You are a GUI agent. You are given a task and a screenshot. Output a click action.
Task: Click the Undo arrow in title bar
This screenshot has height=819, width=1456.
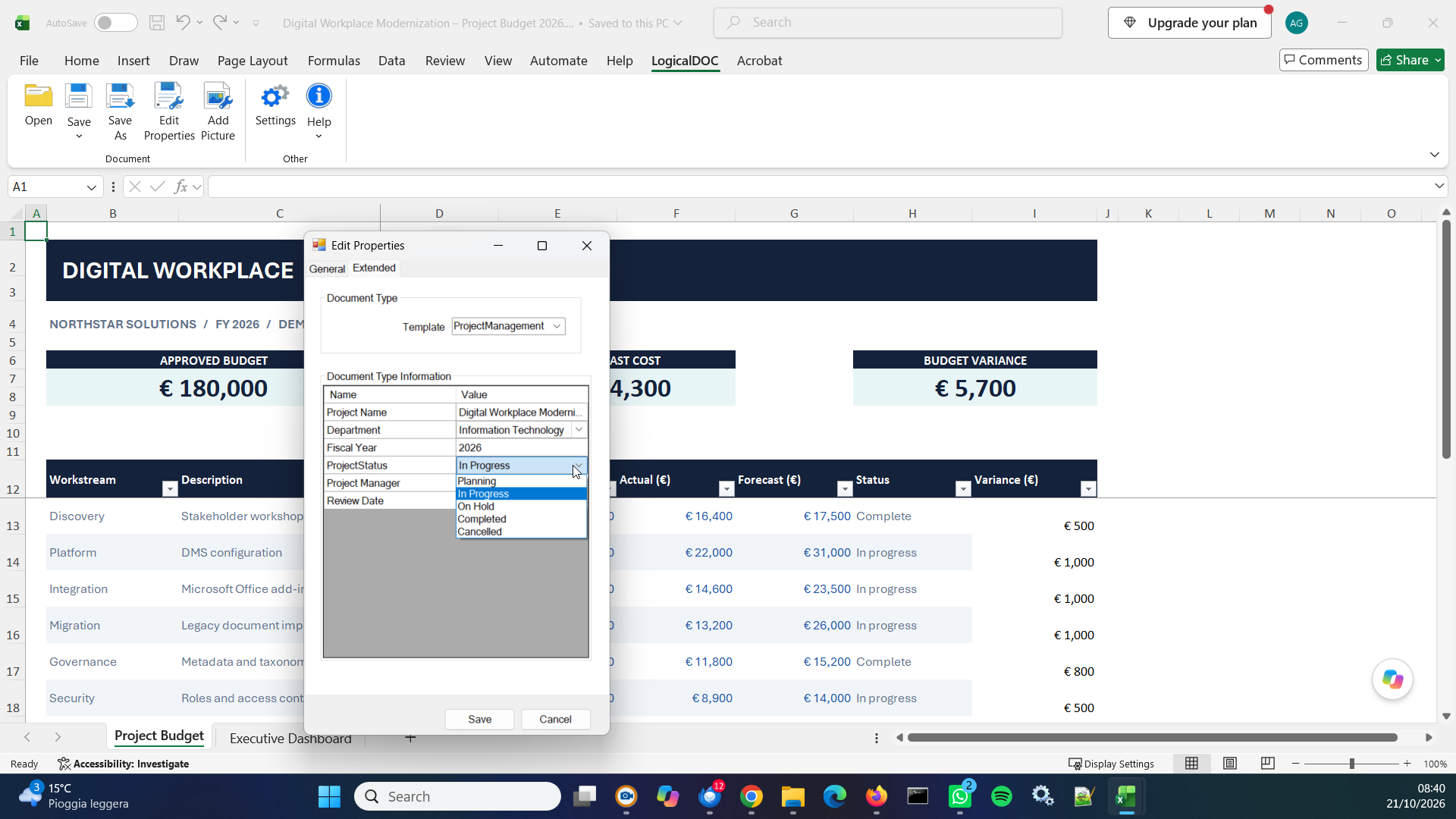coord(183,23)
